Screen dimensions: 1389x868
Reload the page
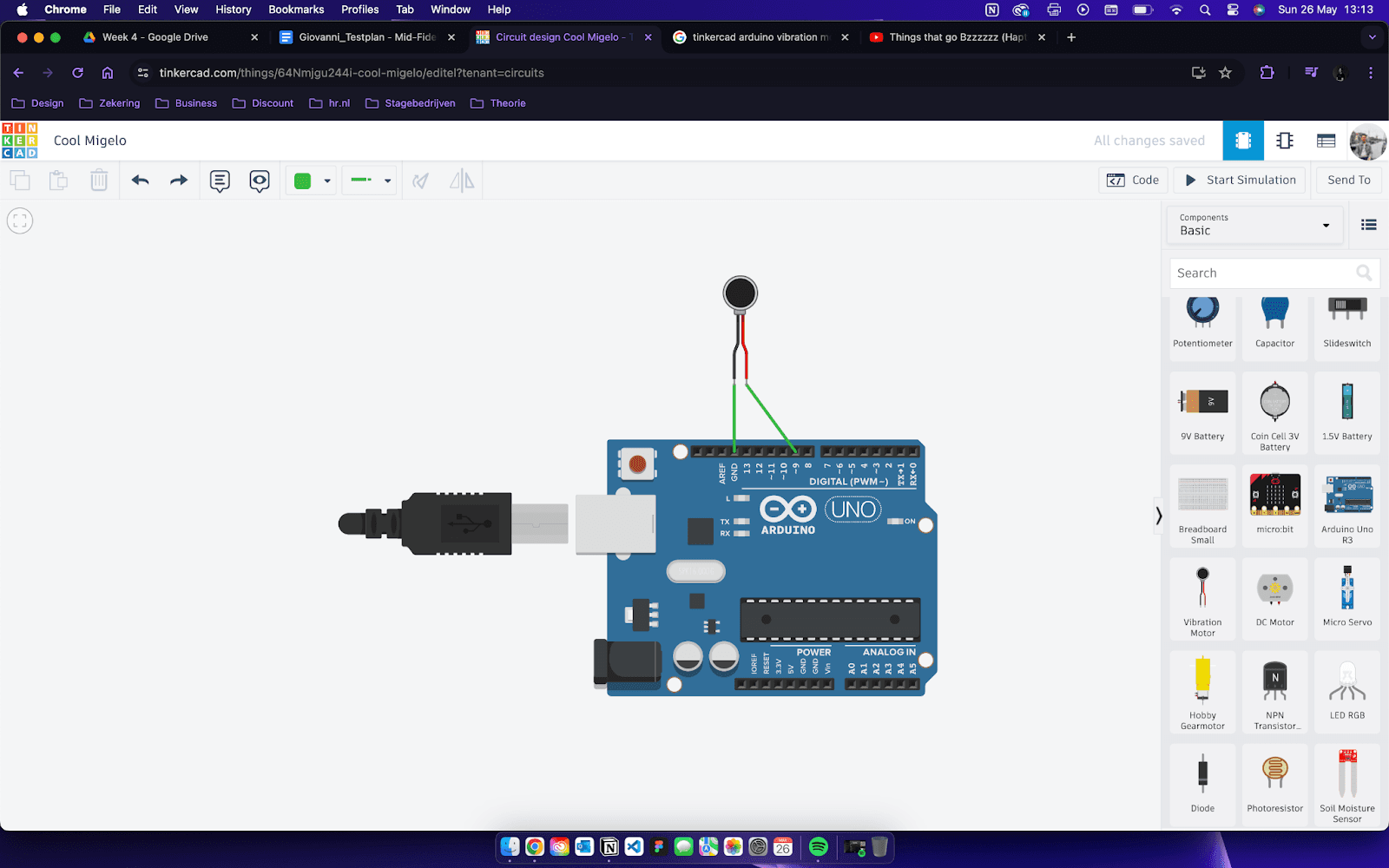77,73
